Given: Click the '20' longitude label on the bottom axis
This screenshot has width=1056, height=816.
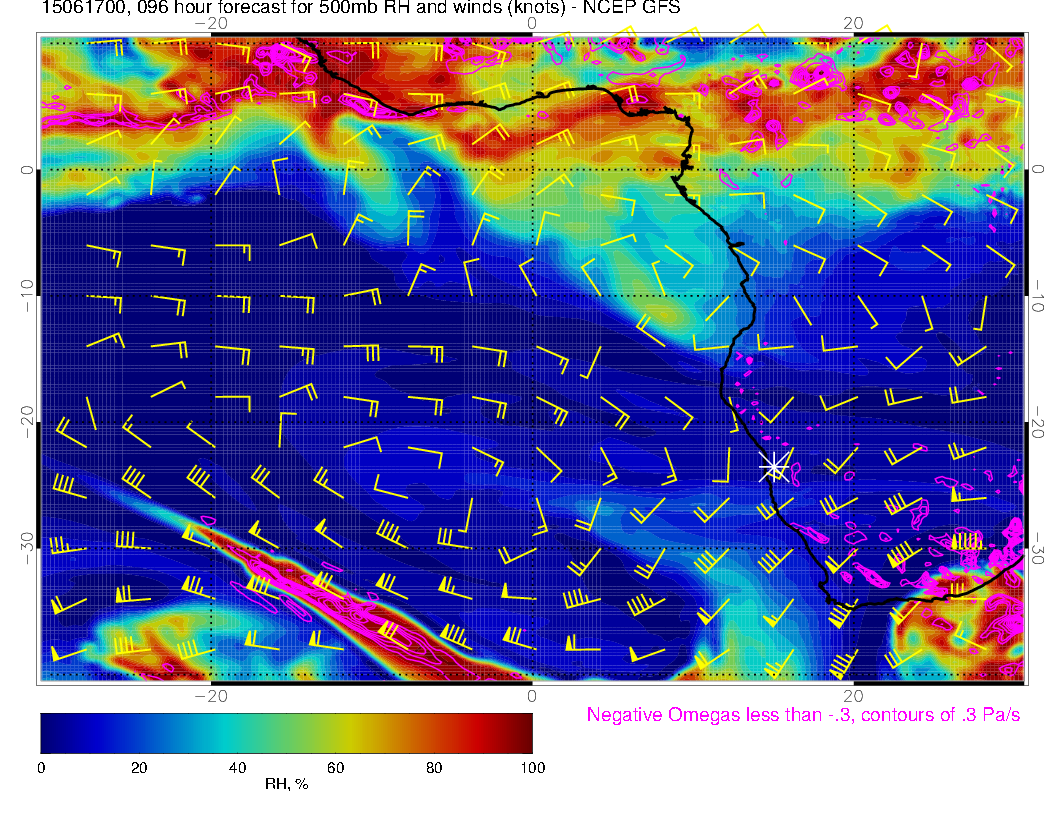Looking at the screenshot, I should click(853, 696).
